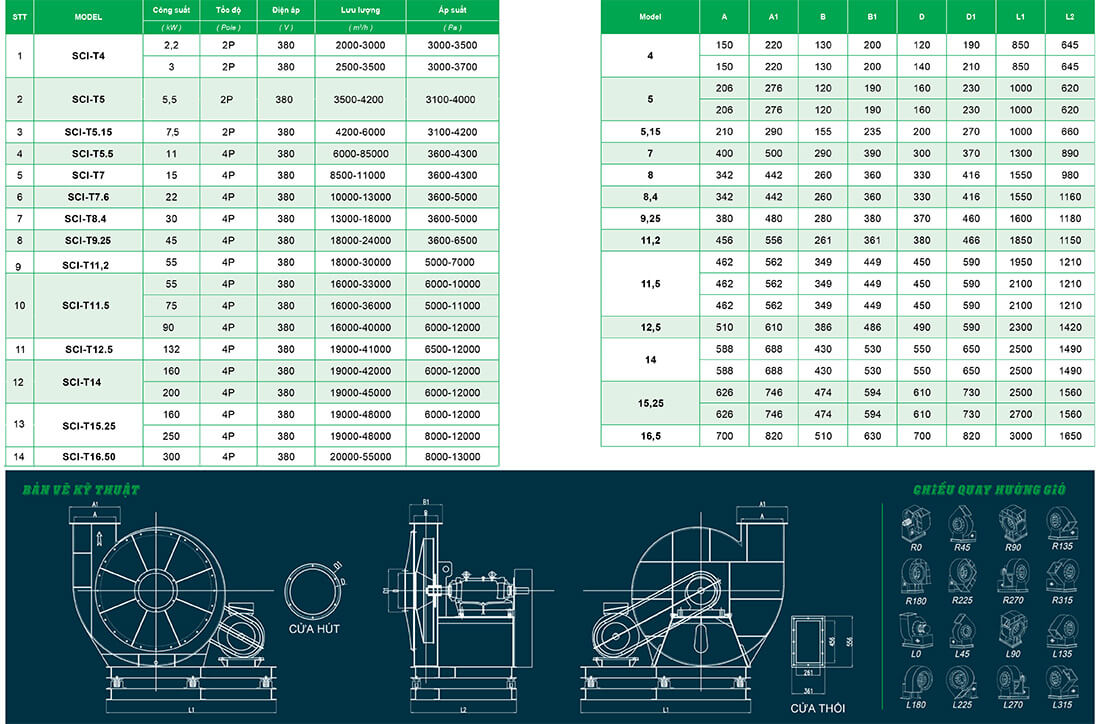Select the R90 fan orientation icon
The image size is (1100, 724).
coord(1015,522)
